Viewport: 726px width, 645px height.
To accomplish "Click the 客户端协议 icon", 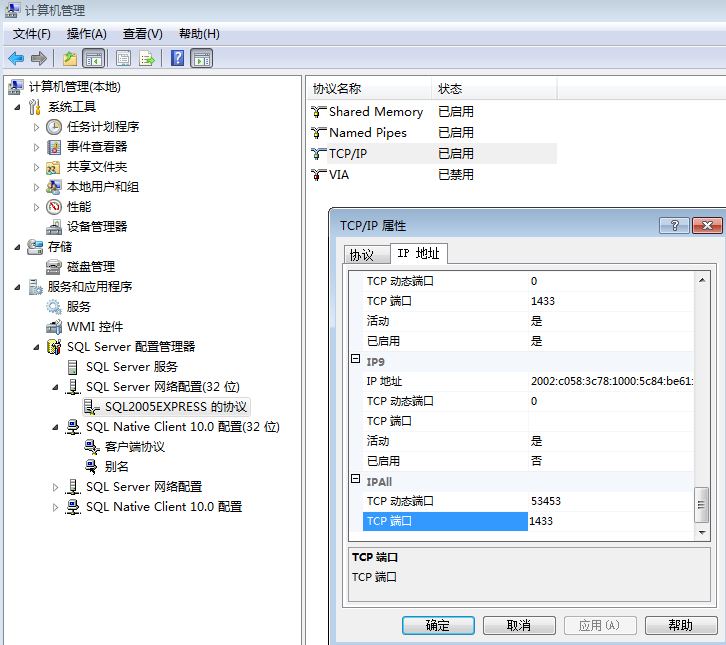I will pos(92,447).
